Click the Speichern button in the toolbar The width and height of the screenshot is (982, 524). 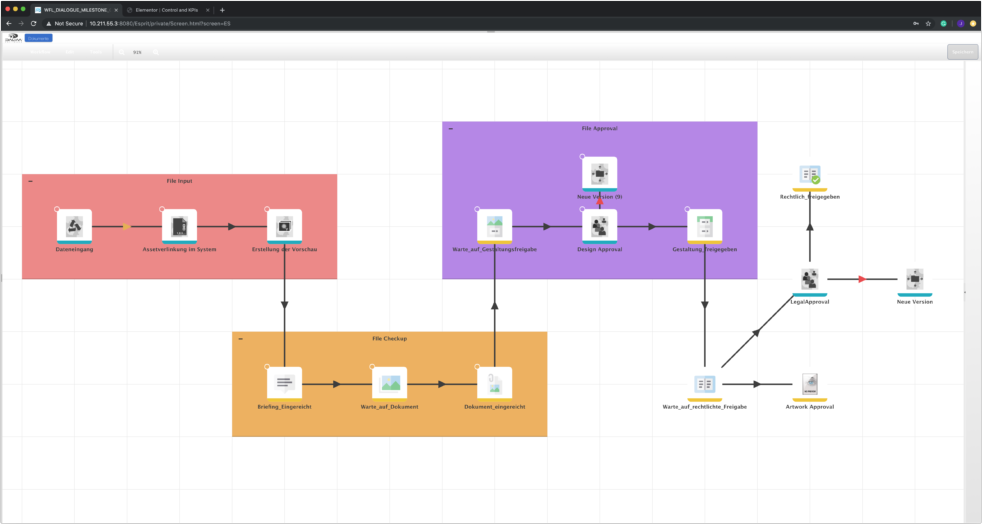pos(962,52)
